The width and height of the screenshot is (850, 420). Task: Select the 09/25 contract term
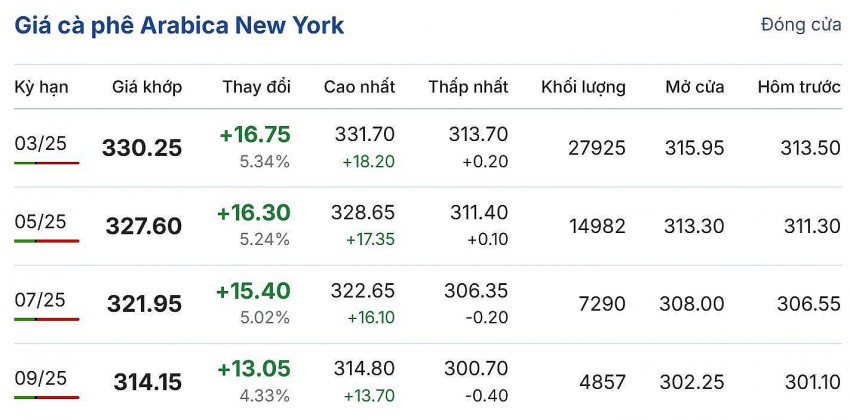click(x=41, y=378)
